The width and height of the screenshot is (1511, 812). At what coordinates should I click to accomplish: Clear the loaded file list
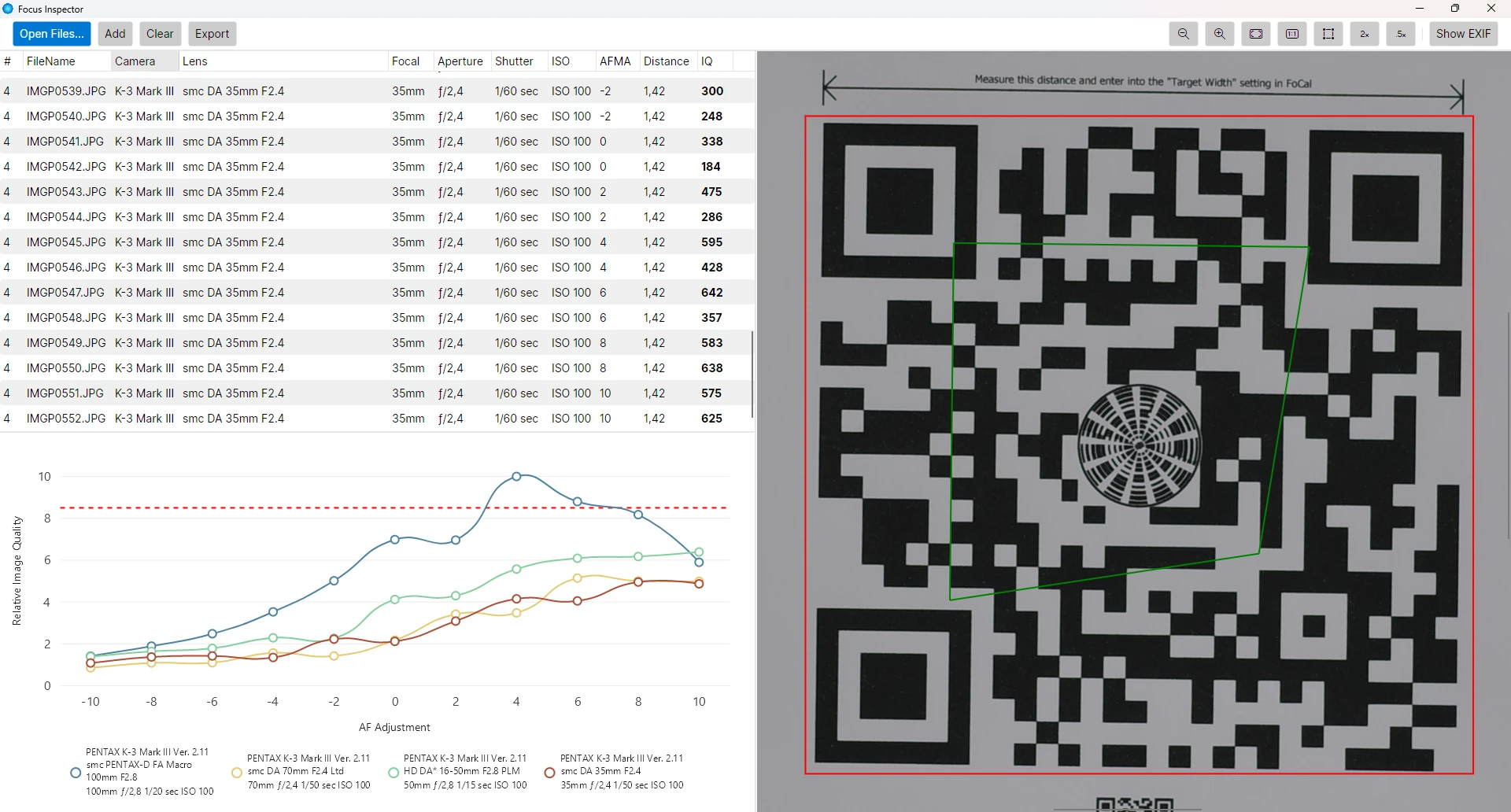(x=160, y=34)
